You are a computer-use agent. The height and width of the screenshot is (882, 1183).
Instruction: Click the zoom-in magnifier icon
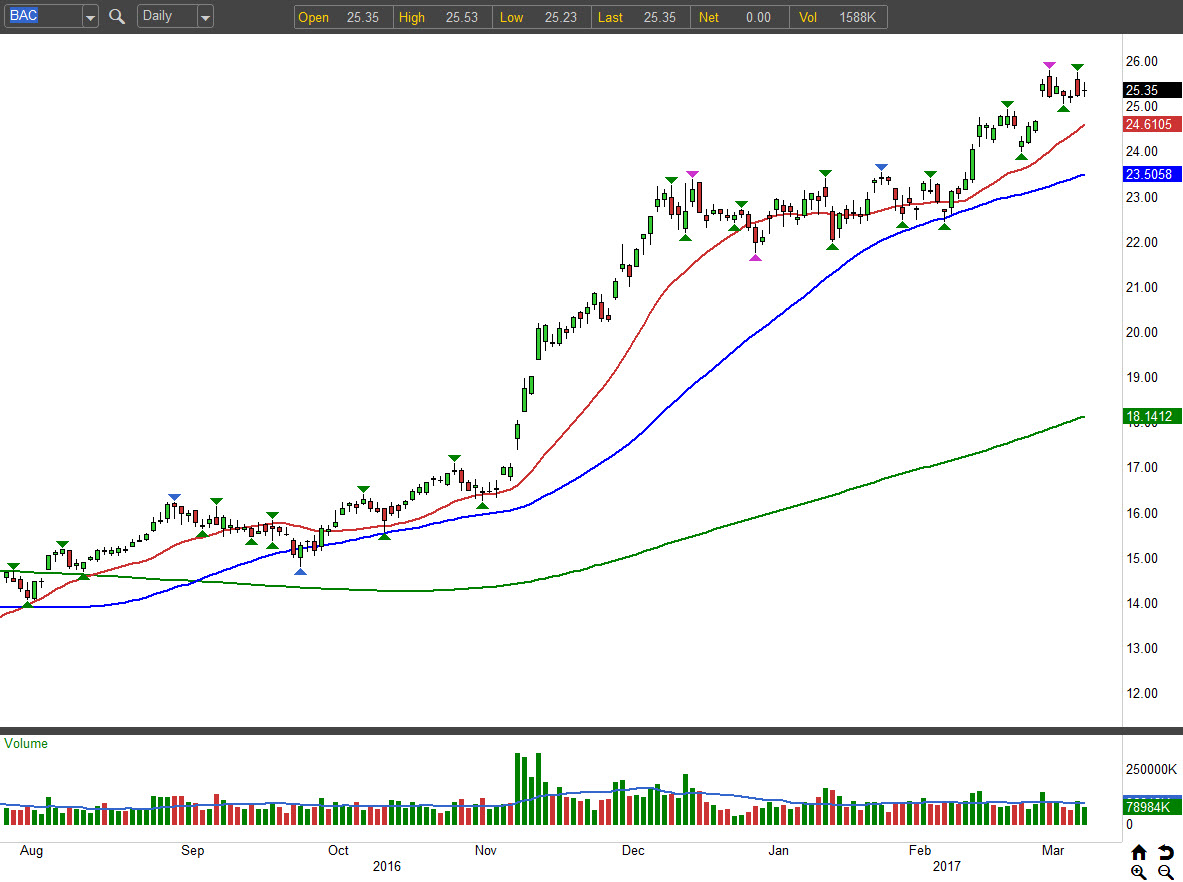1138,872
